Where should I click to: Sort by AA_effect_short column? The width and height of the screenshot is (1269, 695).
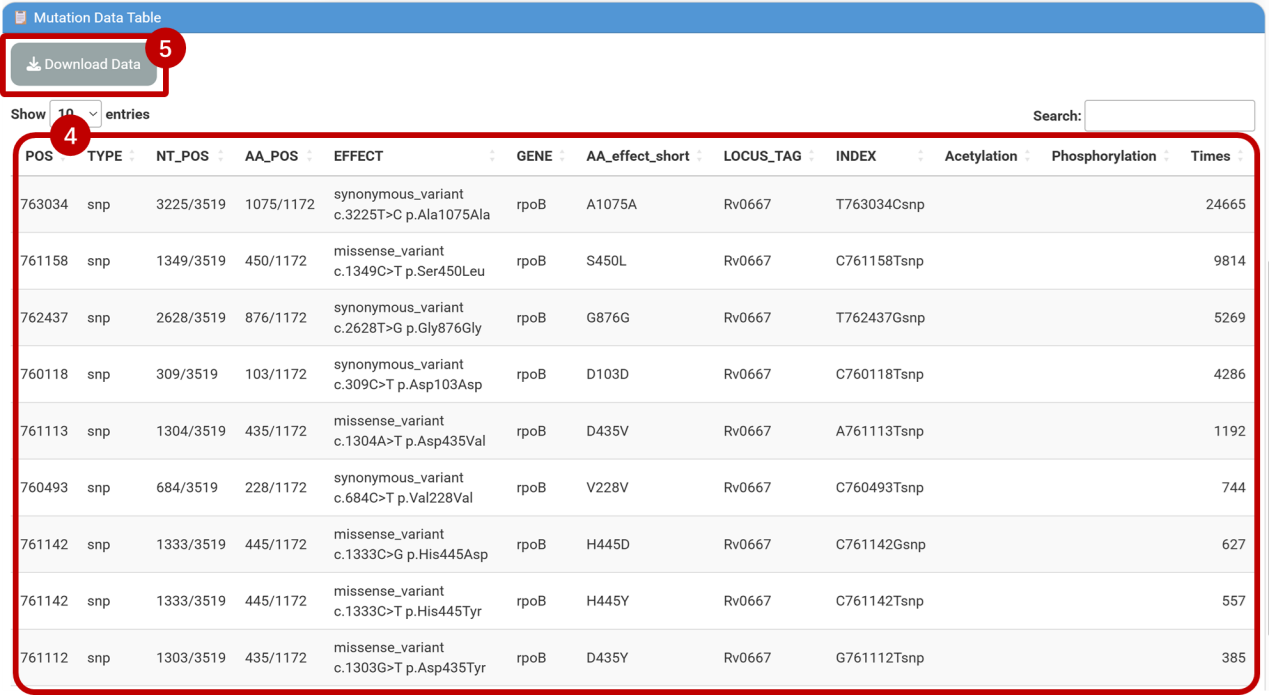638,156
